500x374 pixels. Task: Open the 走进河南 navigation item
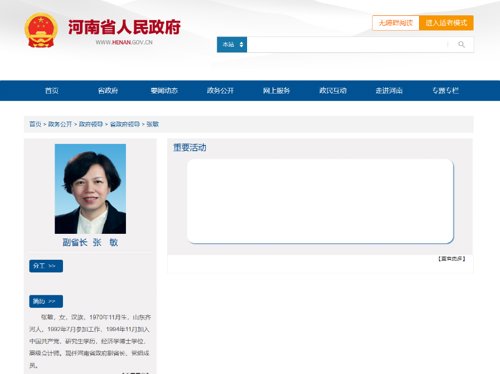coord(389,91)
